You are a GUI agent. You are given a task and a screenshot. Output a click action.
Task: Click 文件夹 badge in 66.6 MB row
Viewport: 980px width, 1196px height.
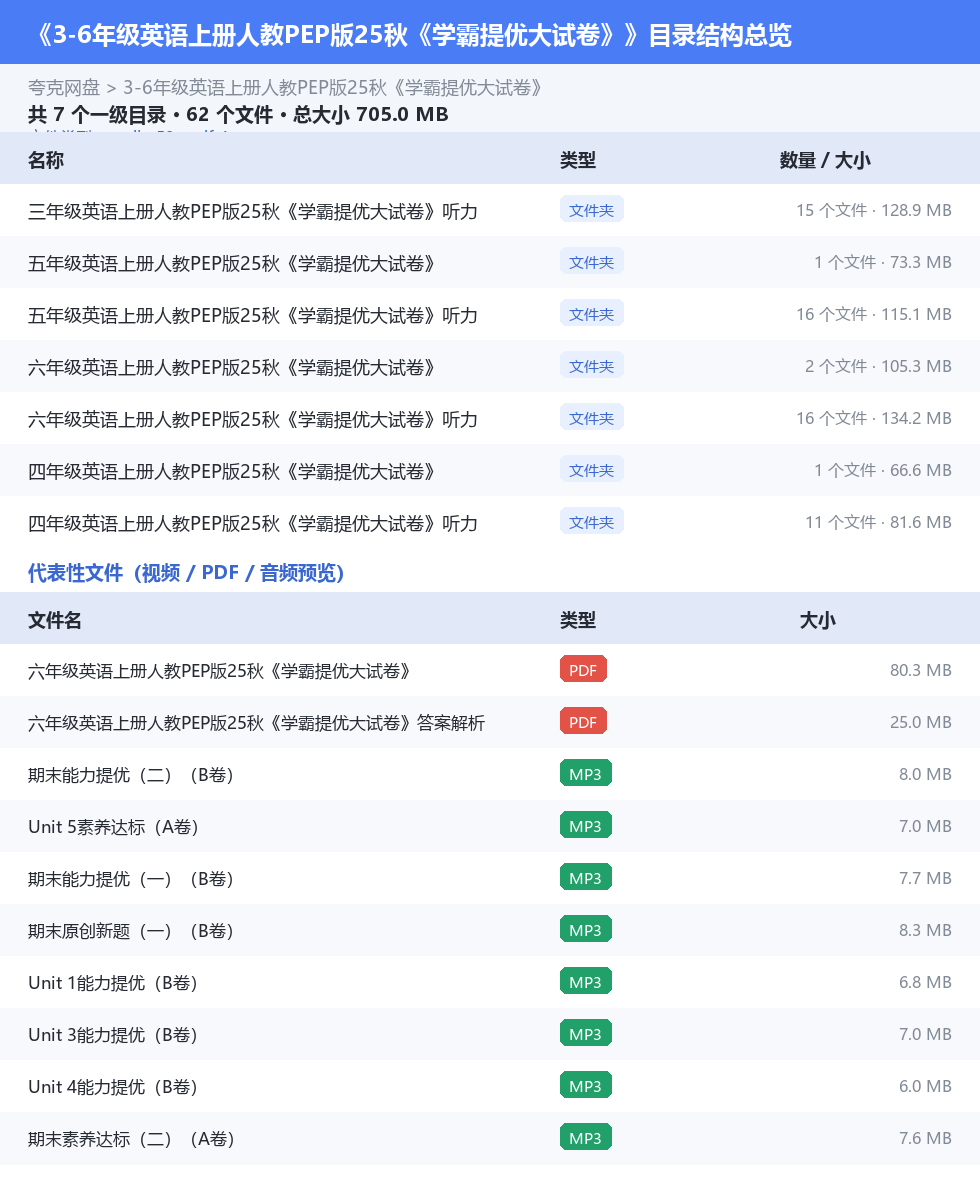click(592, 470)
